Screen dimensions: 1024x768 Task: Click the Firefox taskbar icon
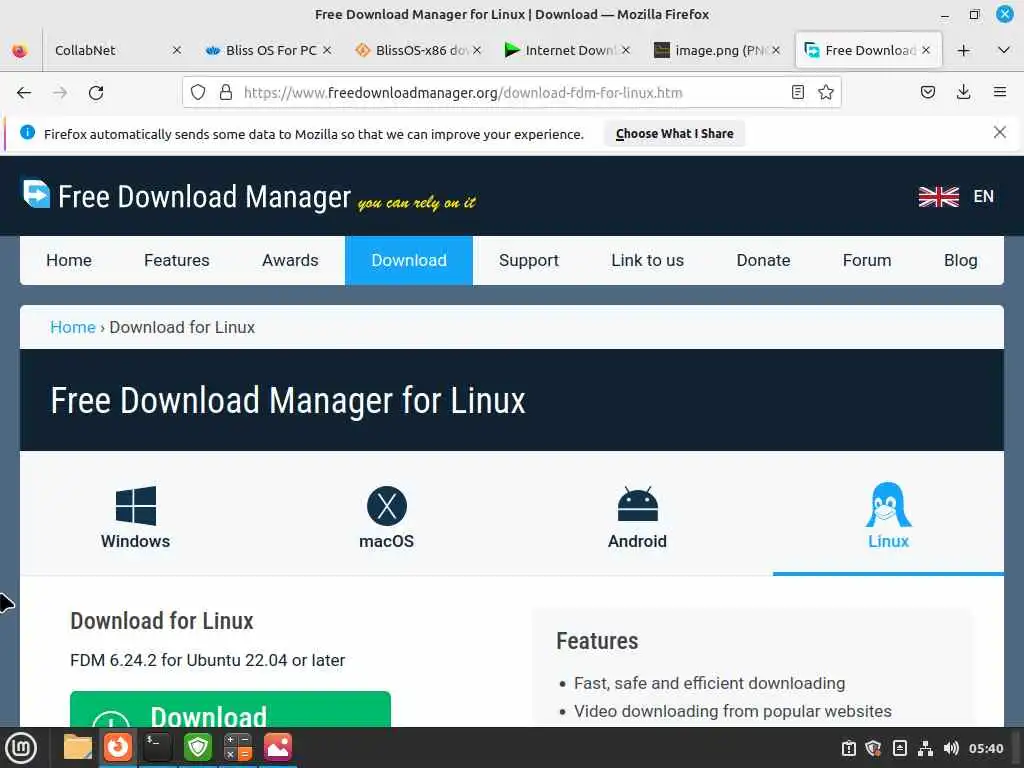[118, 747]
